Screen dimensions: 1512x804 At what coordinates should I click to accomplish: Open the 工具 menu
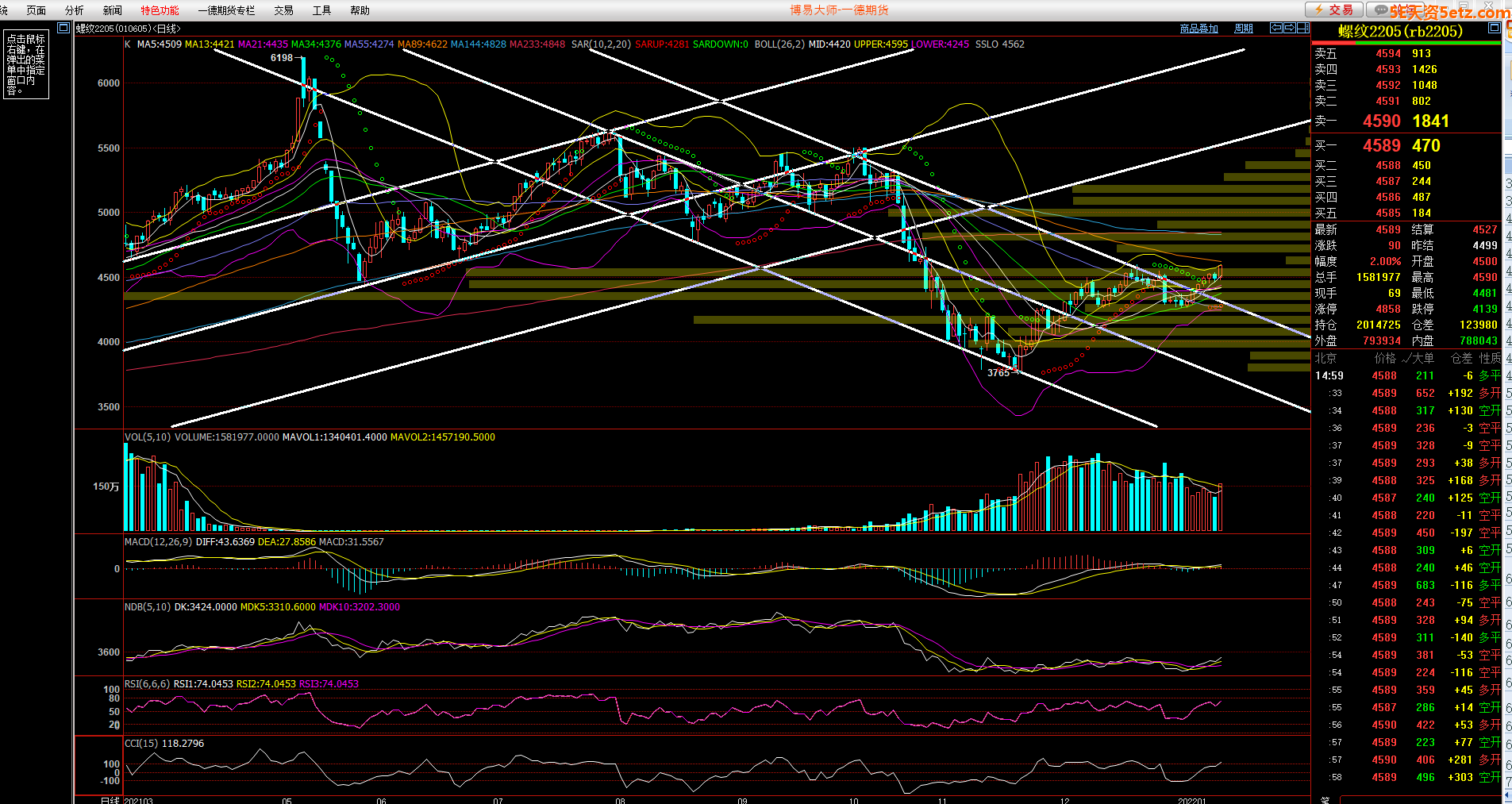321,10
